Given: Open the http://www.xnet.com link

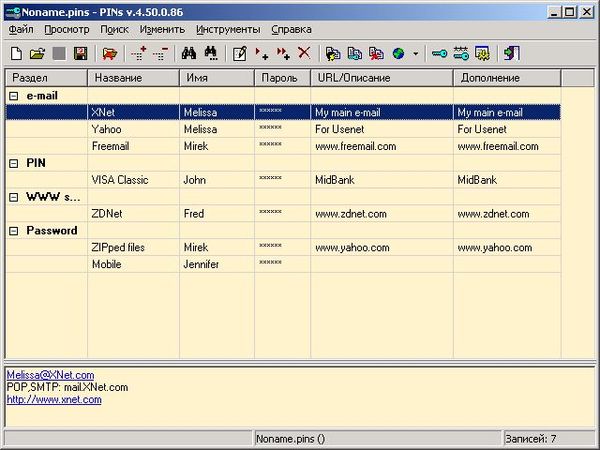Looking at the screenshot, I should click(54, 399).
